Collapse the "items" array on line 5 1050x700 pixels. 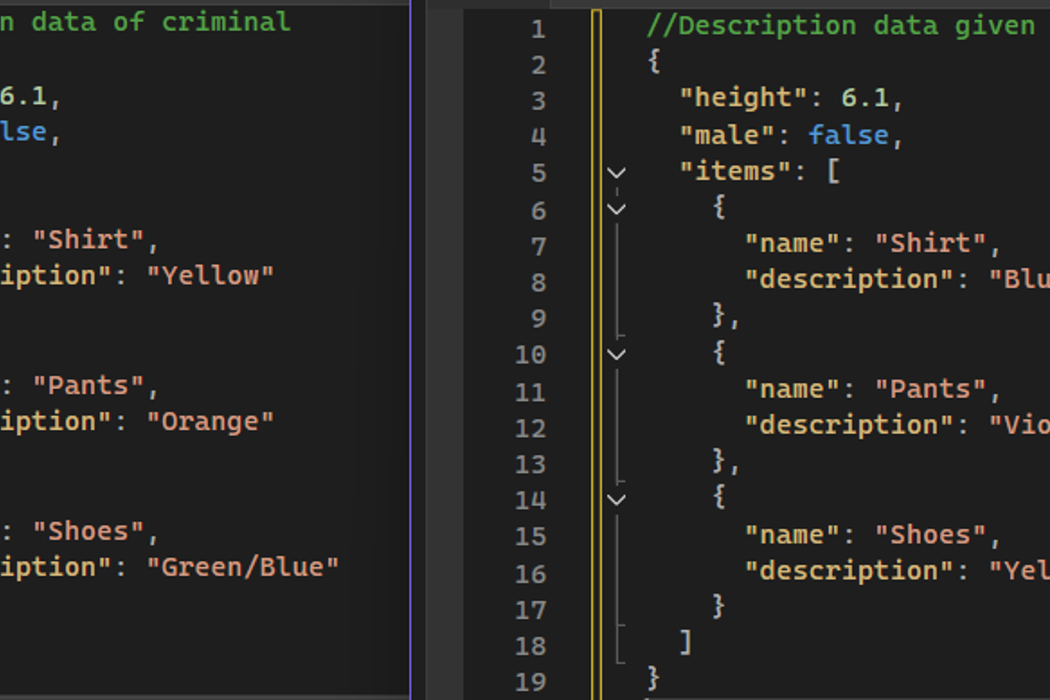coord(616,173)
